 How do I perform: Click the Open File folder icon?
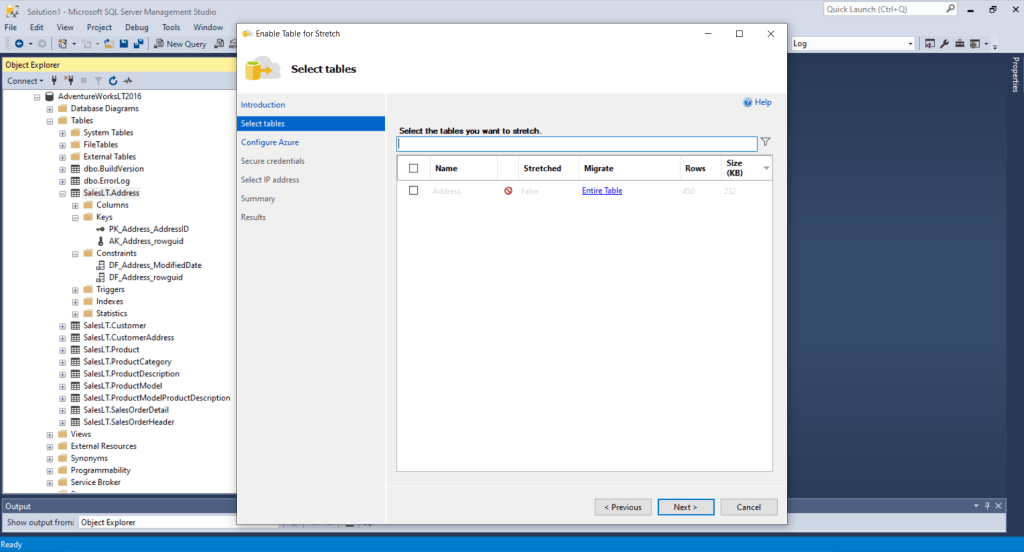coord(109,44)
